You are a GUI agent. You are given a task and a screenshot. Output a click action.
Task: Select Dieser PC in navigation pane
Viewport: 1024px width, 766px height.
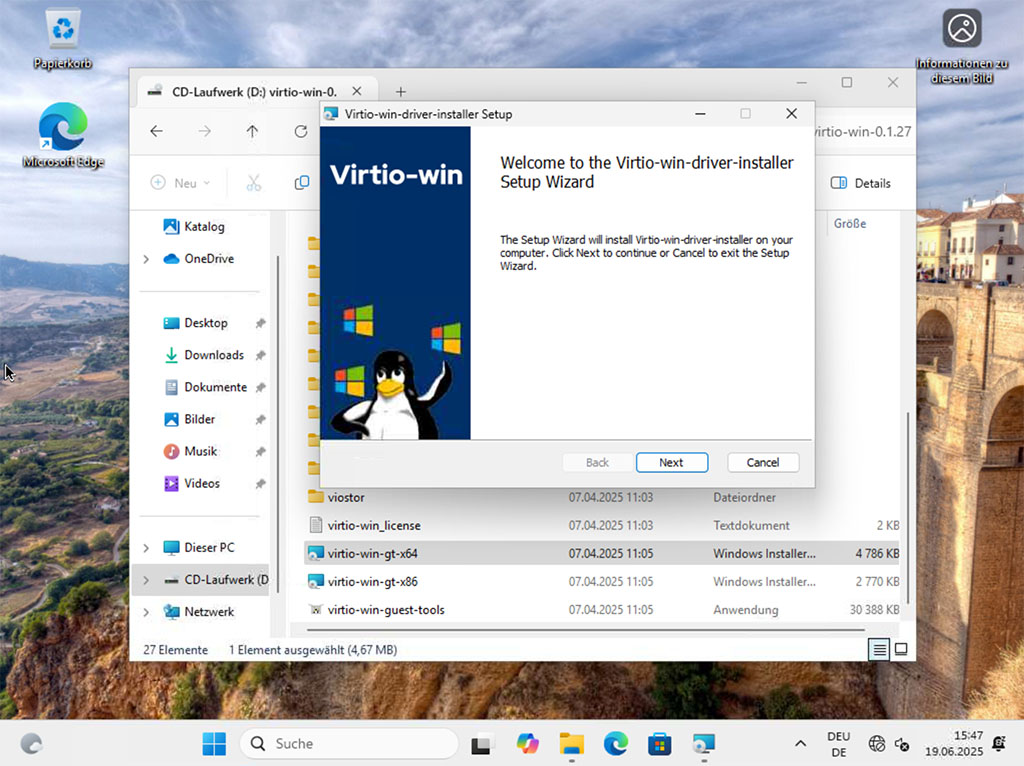[209, 547]
